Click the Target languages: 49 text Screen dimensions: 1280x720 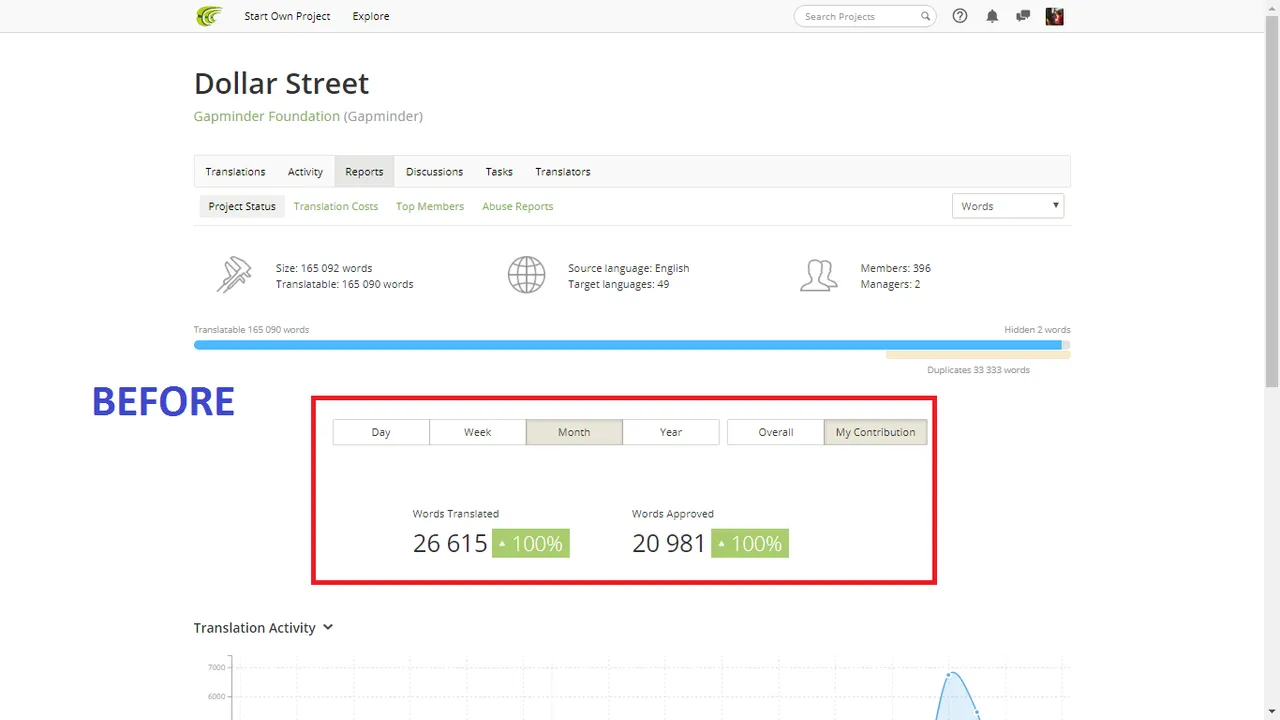(x=619, y=284)
